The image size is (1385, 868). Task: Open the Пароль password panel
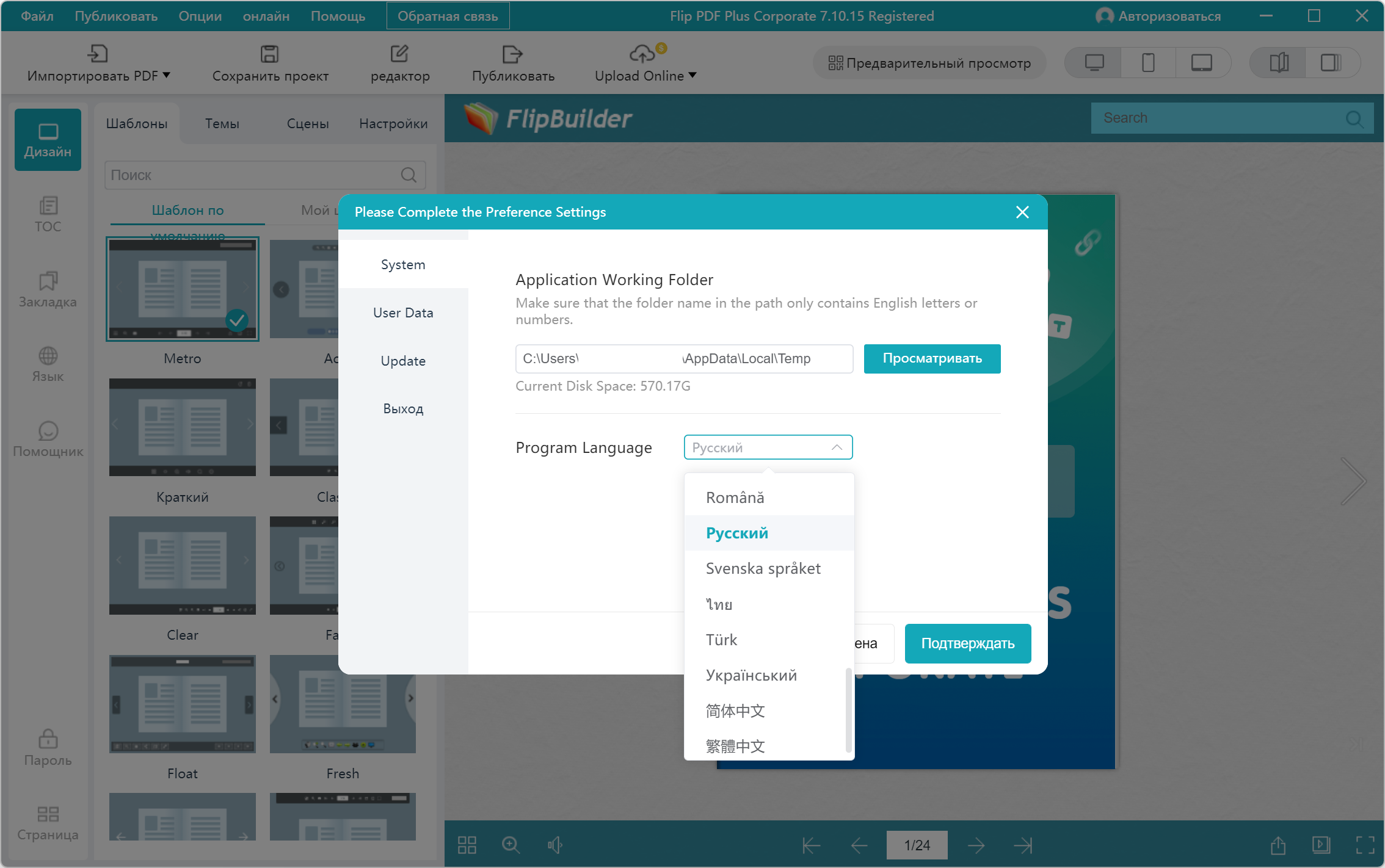(48, 748)
